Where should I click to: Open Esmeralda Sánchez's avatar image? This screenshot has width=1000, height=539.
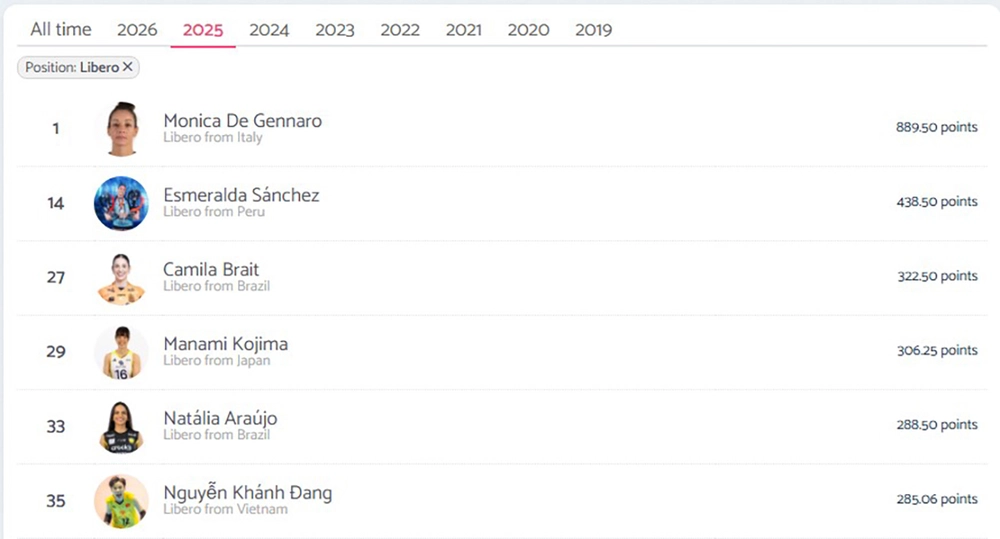(121, 203)
